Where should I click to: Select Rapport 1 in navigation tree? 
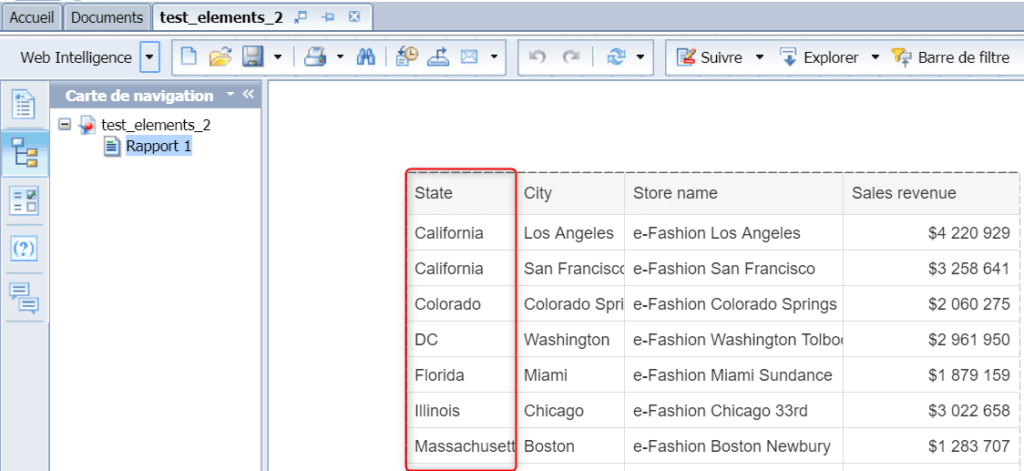[158, 147]
